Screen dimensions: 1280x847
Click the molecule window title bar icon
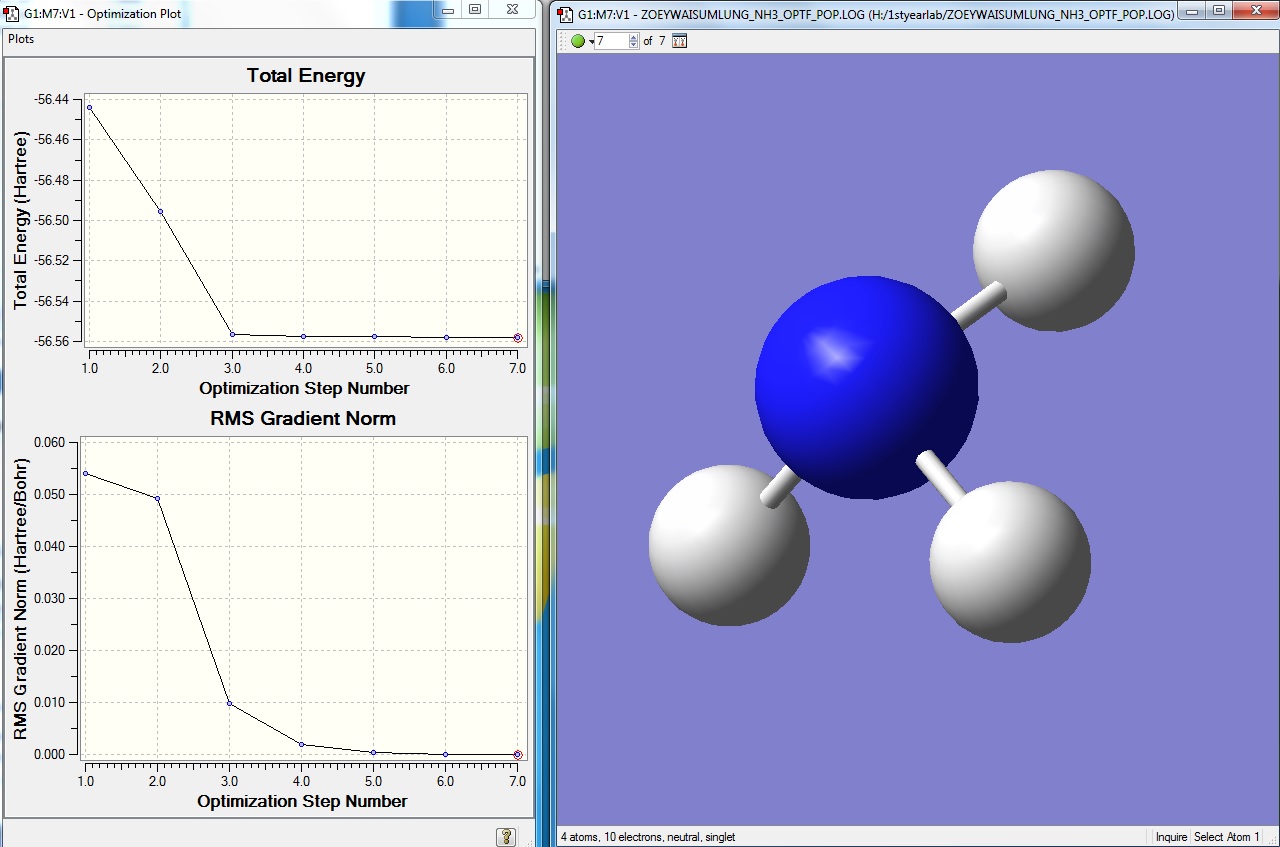coord(566,13)
